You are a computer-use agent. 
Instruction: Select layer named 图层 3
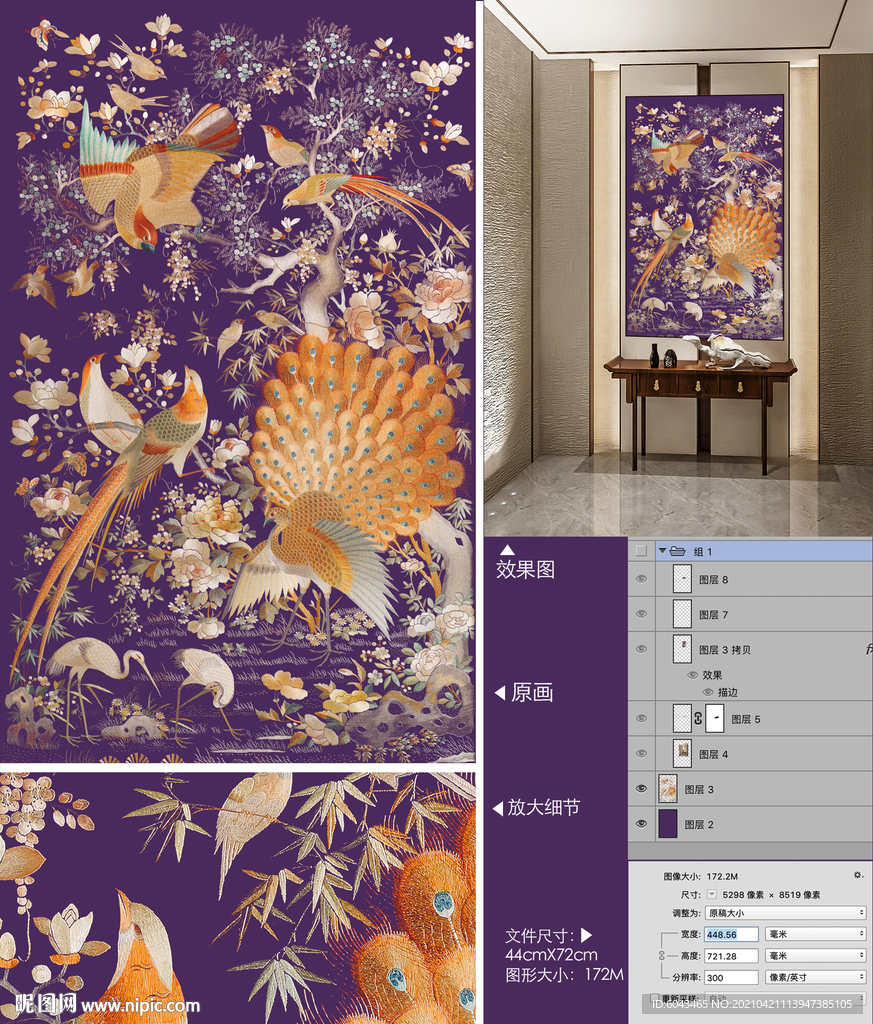tap(699, 790)
